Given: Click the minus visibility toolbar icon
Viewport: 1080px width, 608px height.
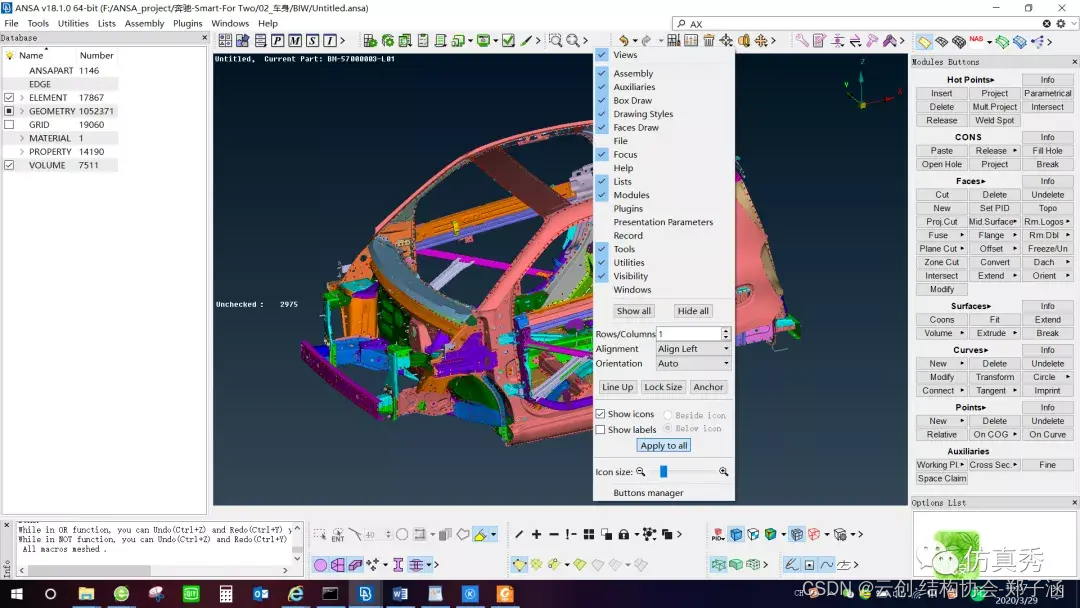Looking at the screenshot, I should point(554,534).
